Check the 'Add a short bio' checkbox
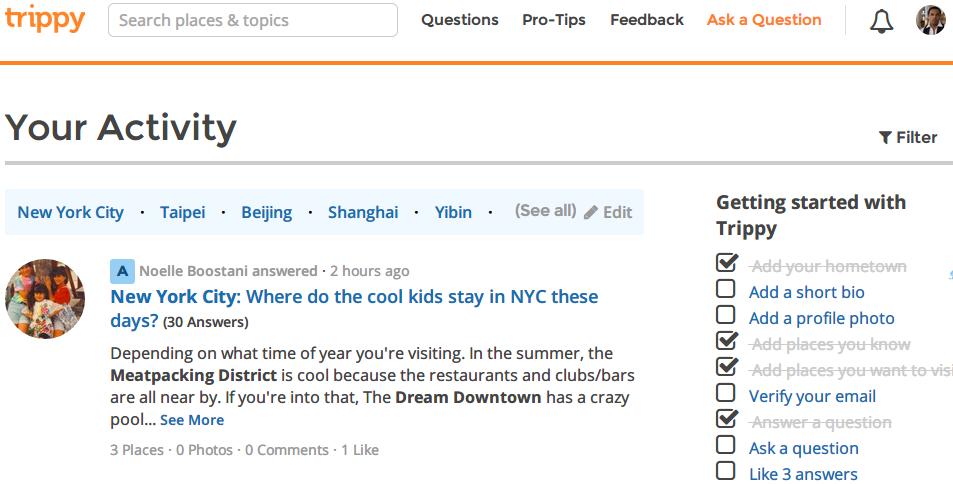The image size is (953, 484). tap(726, 290)
